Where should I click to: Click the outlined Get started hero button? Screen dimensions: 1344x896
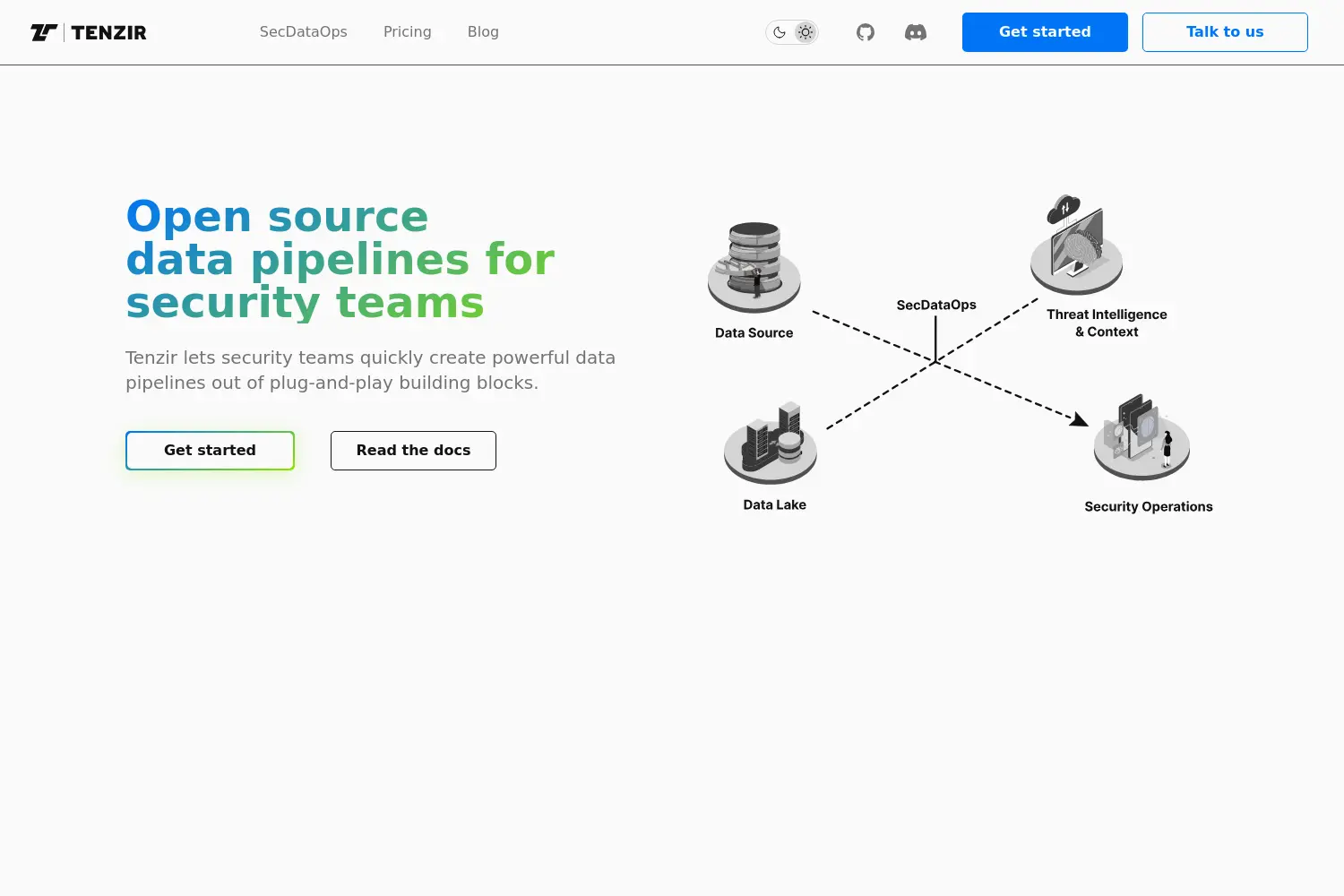tap(210, 451)
